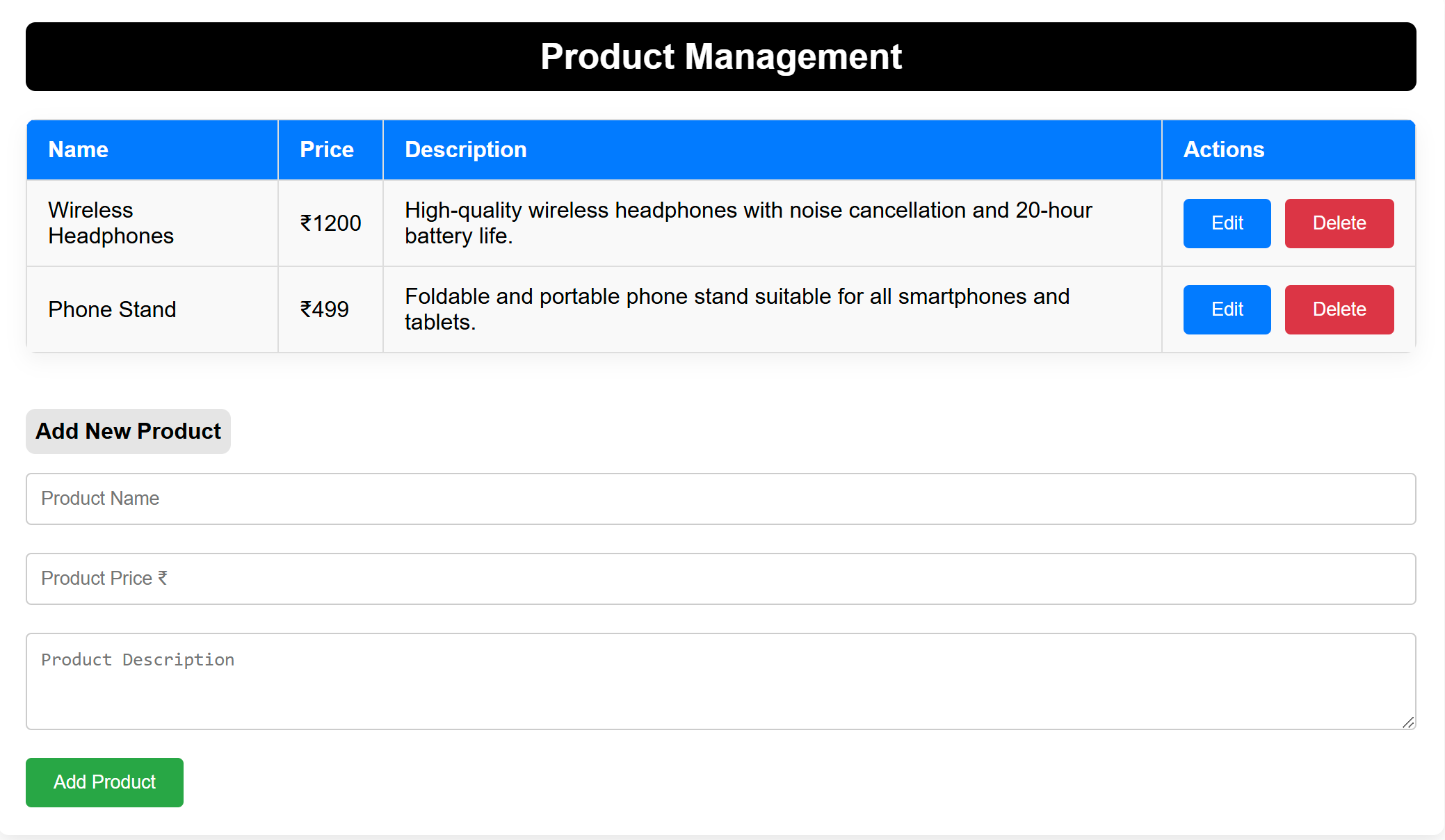This screenshot has height=840, width=1445.
Task: Click the Actions column header
Action: 1289,150
